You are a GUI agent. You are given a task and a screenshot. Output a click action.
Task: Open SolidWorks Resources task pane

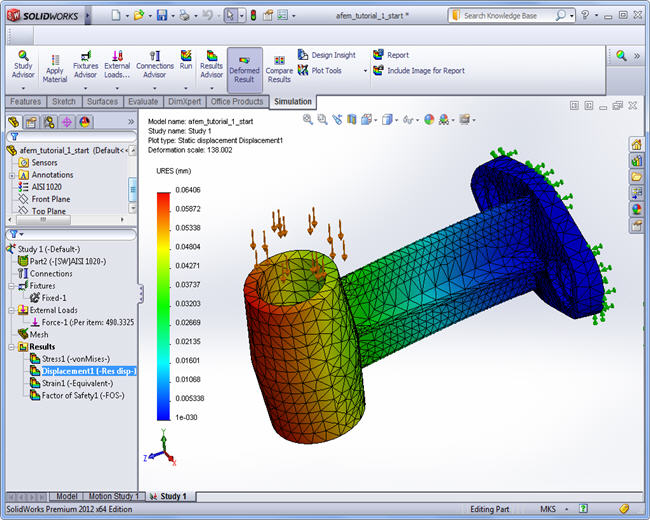637,145
